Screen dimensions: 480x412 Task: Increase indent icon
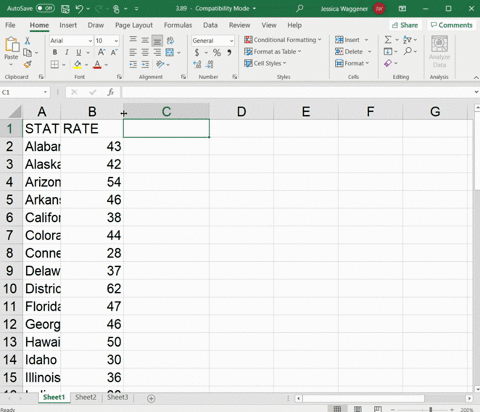tap(145, 64)
